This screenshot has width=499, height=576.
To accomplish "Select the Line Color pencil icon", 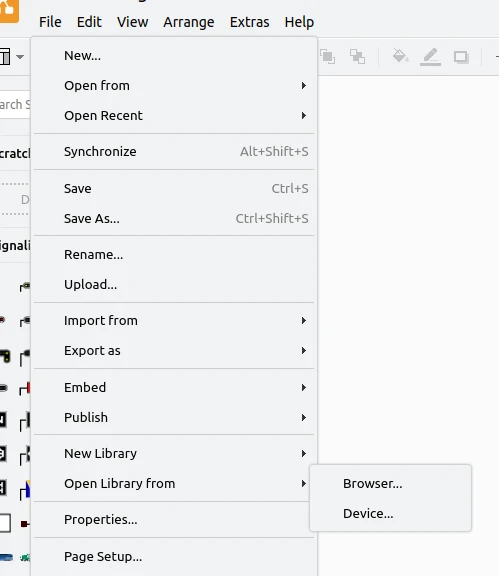I will pyautogui.click(x=430, y=57).
